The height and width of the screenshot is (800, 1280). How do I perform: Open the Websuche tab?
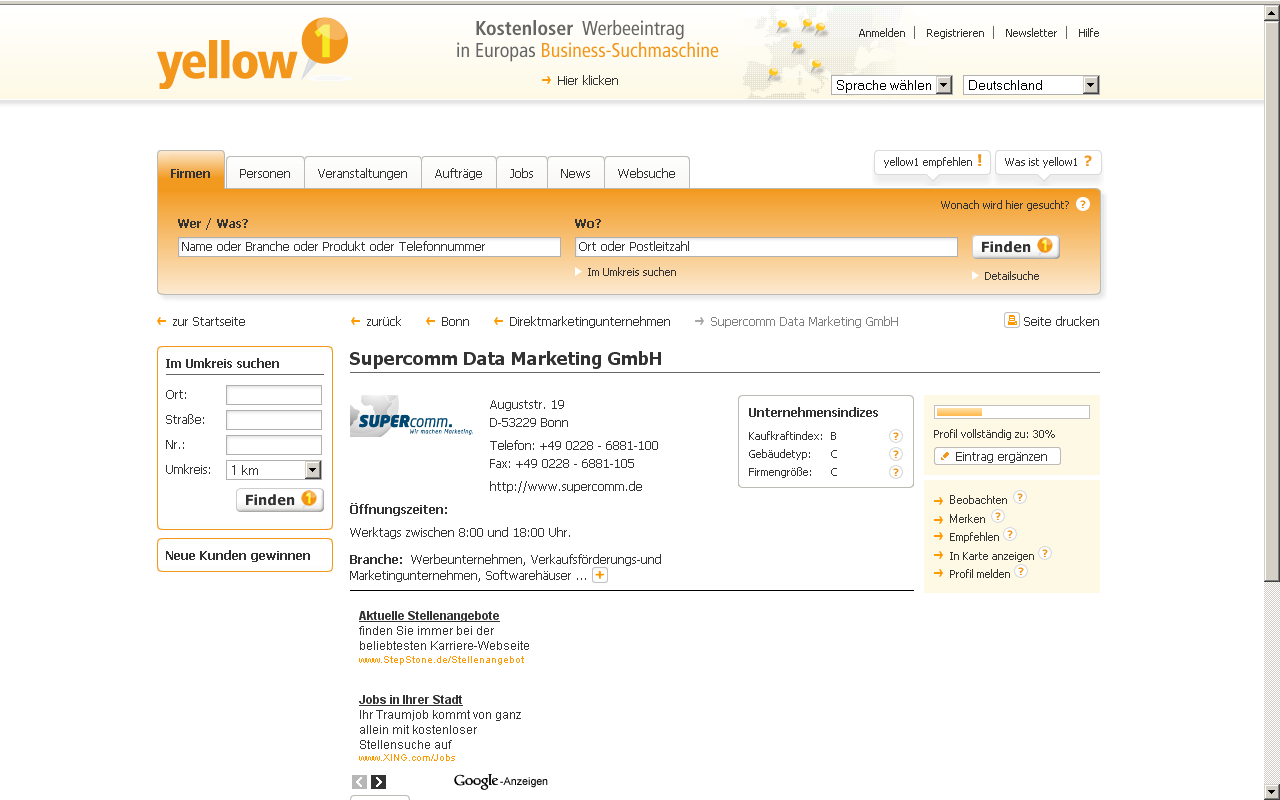click(x=647, y=173)
